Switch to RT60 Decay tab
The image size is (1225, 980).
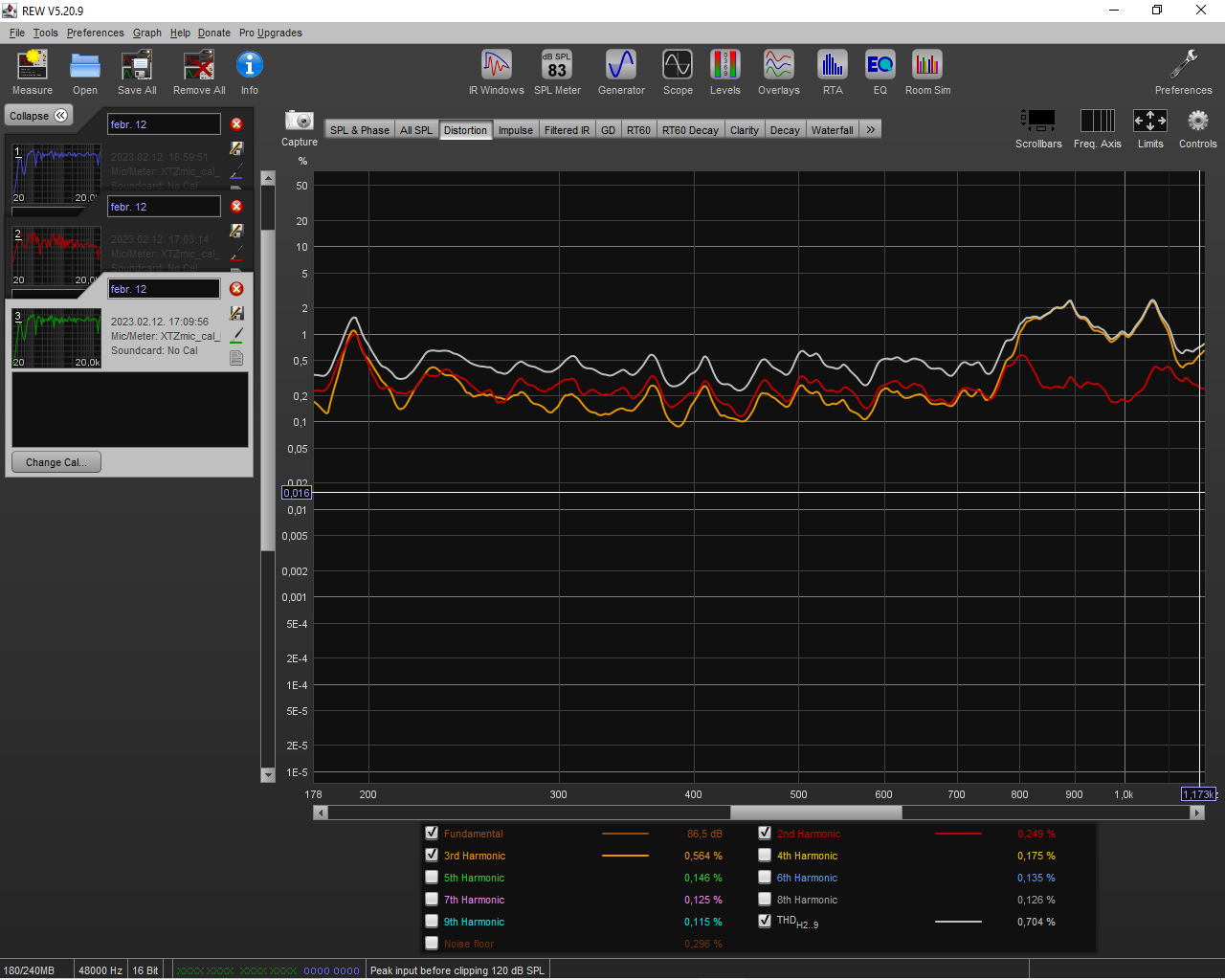pyautogui.click(x=690, y=130)
